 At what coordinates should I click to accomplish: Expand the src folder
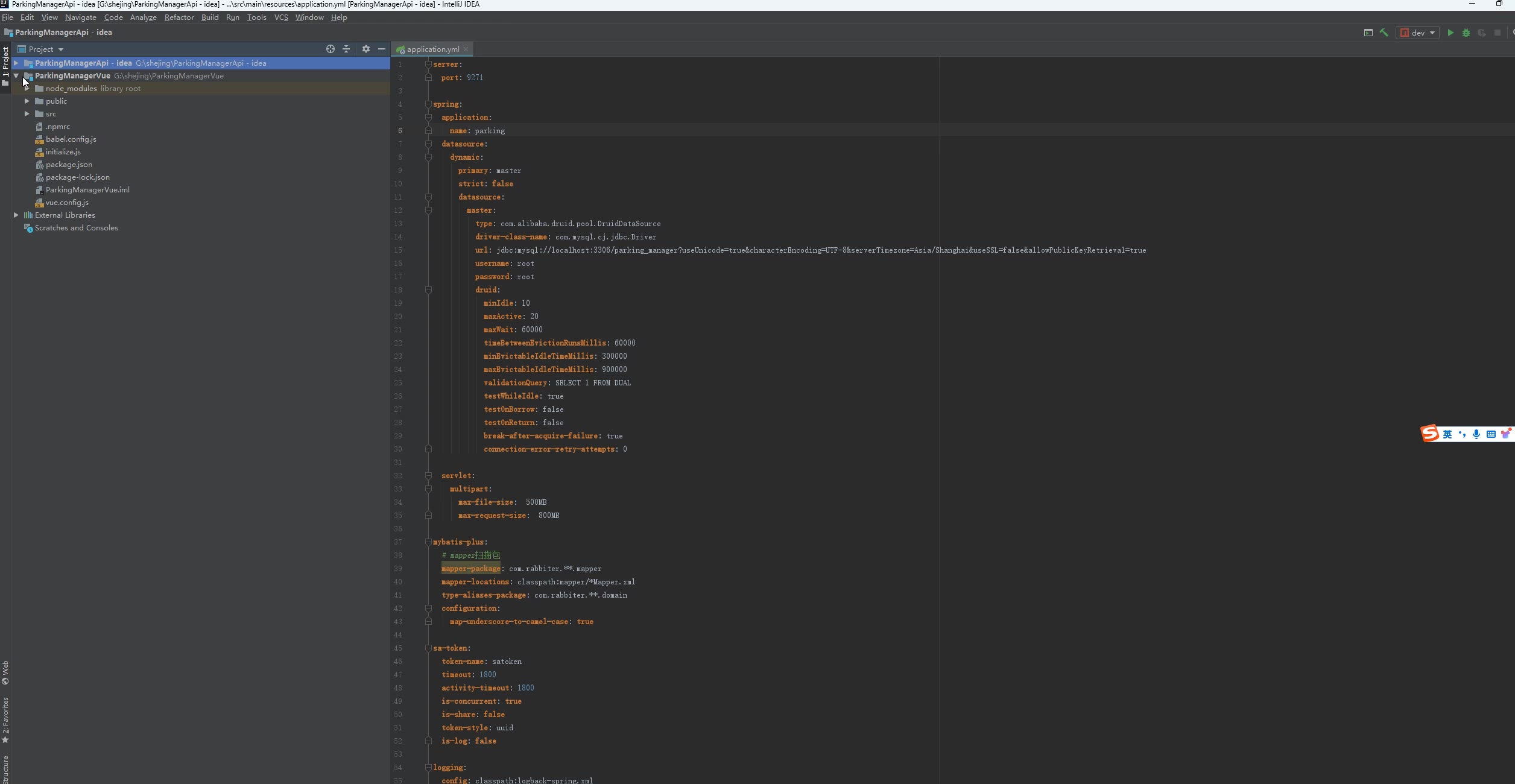[x=27, y=114]
